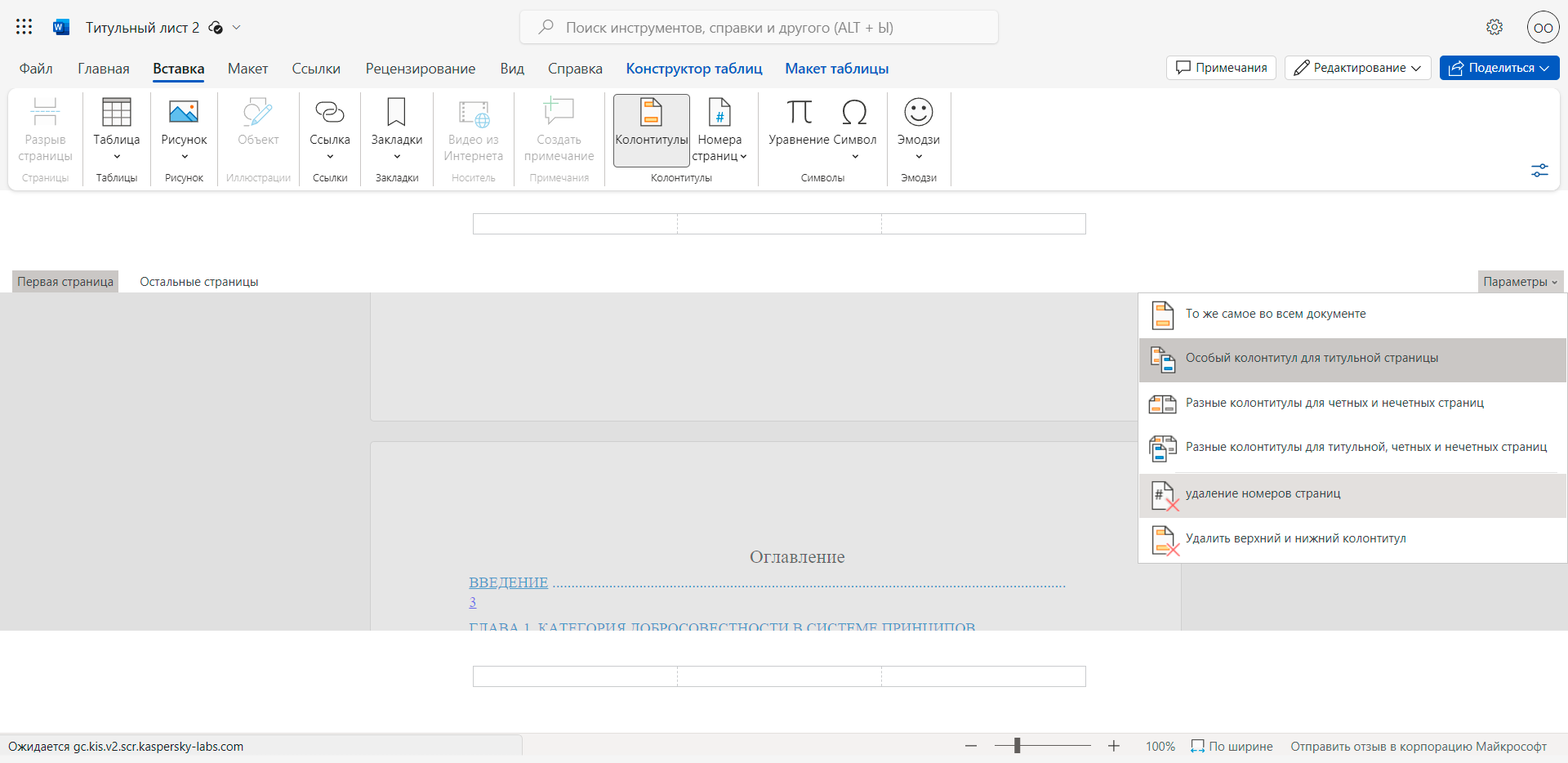Open the Символ symbol tool
The height and width of the screenshot is (763, 1568).
point(855,130)
